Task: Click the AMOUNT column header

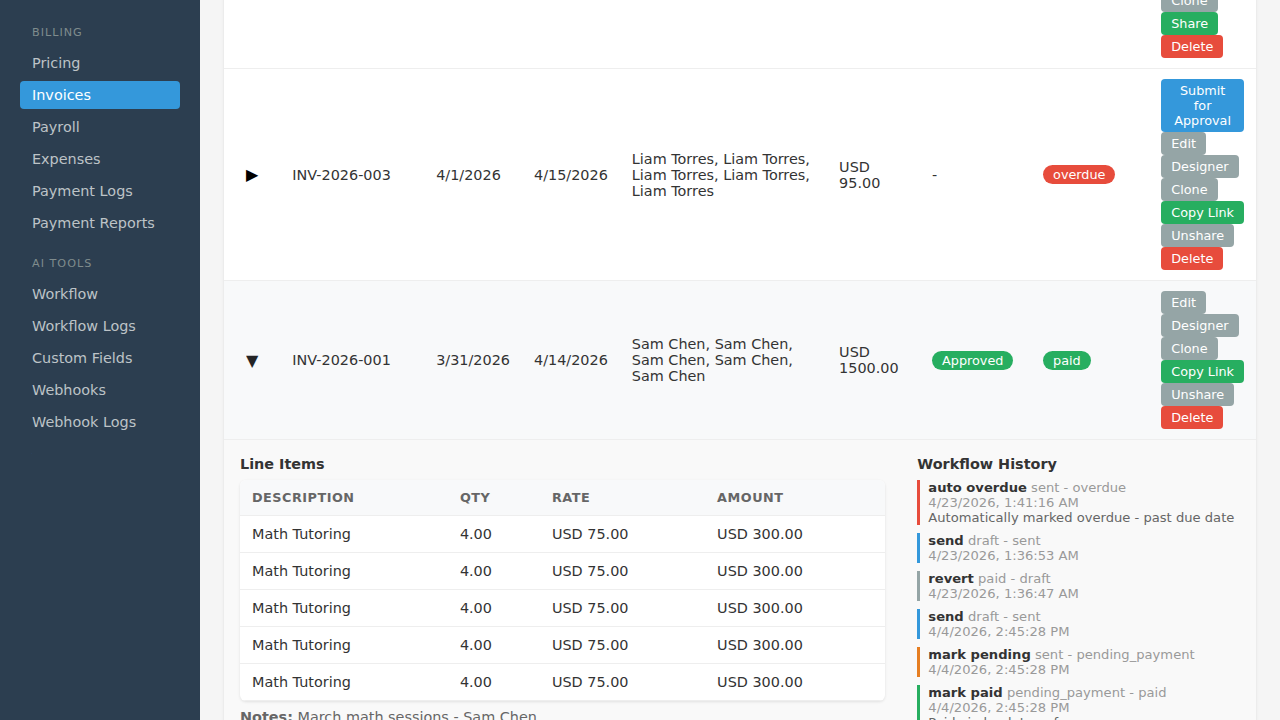Action: tap(750, 498)
